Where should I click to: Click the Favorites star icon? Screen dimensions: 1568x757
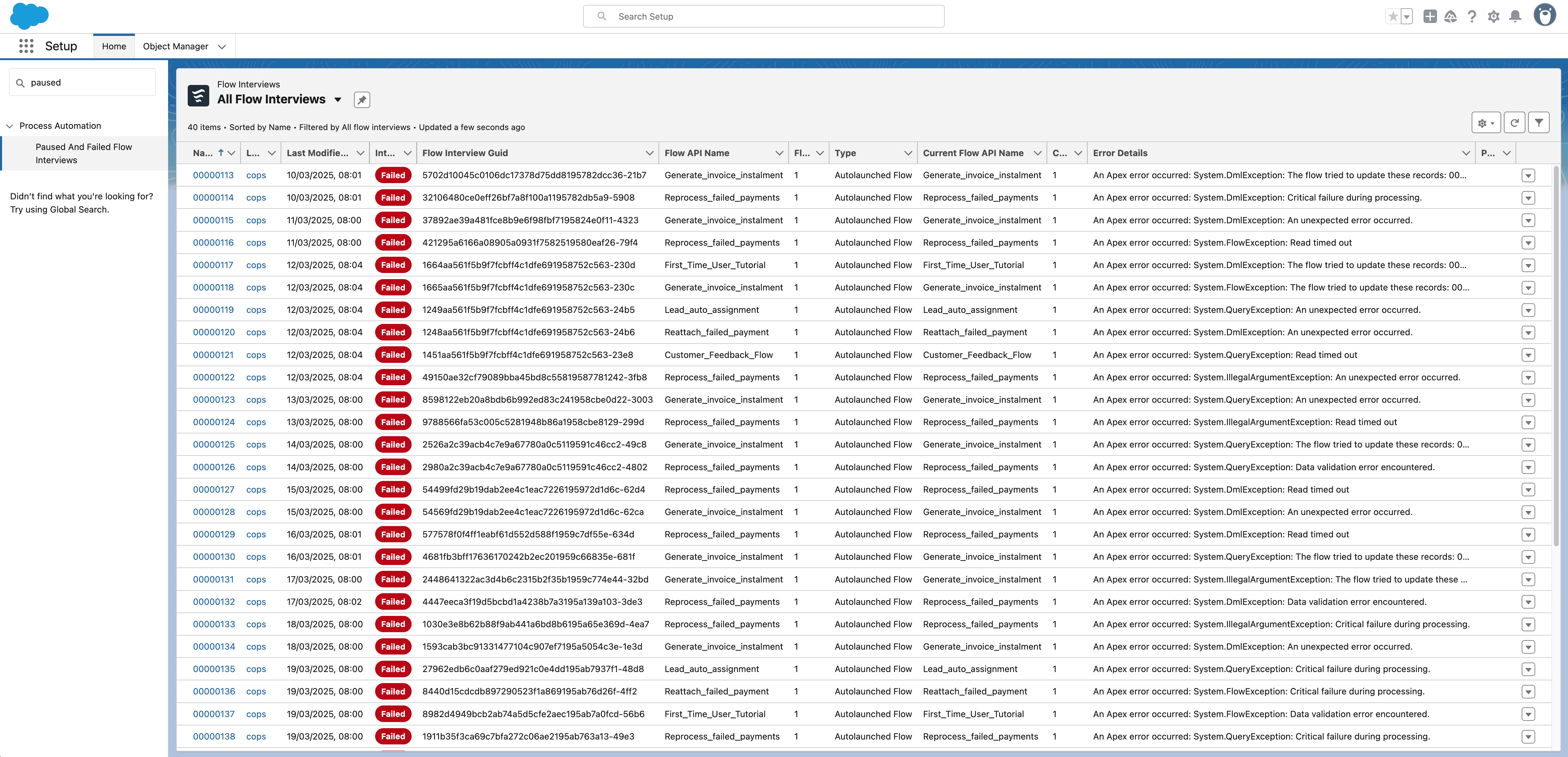point(1393,17)
